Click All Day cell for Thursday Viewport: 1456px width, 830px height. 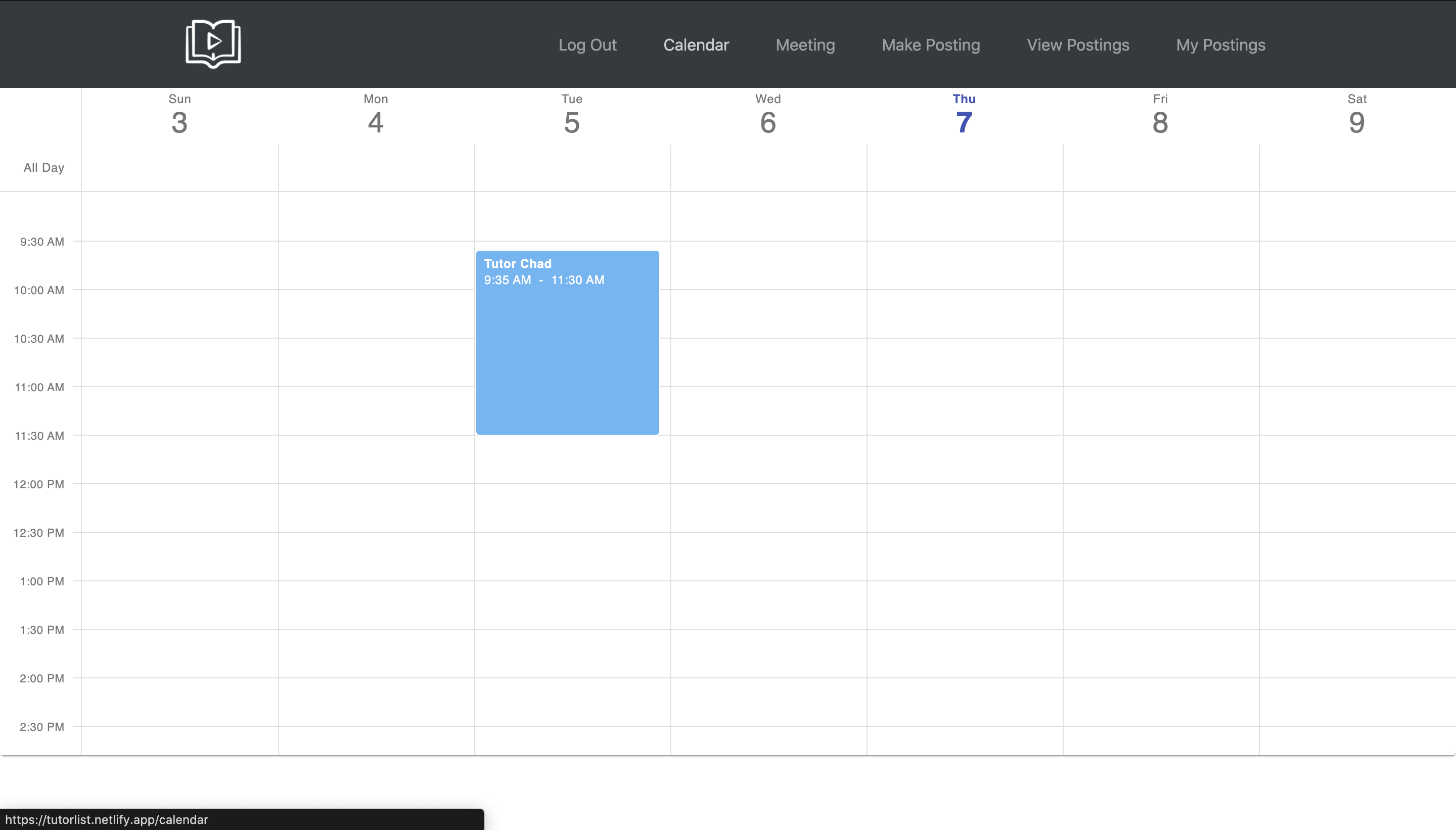(965, 168)
